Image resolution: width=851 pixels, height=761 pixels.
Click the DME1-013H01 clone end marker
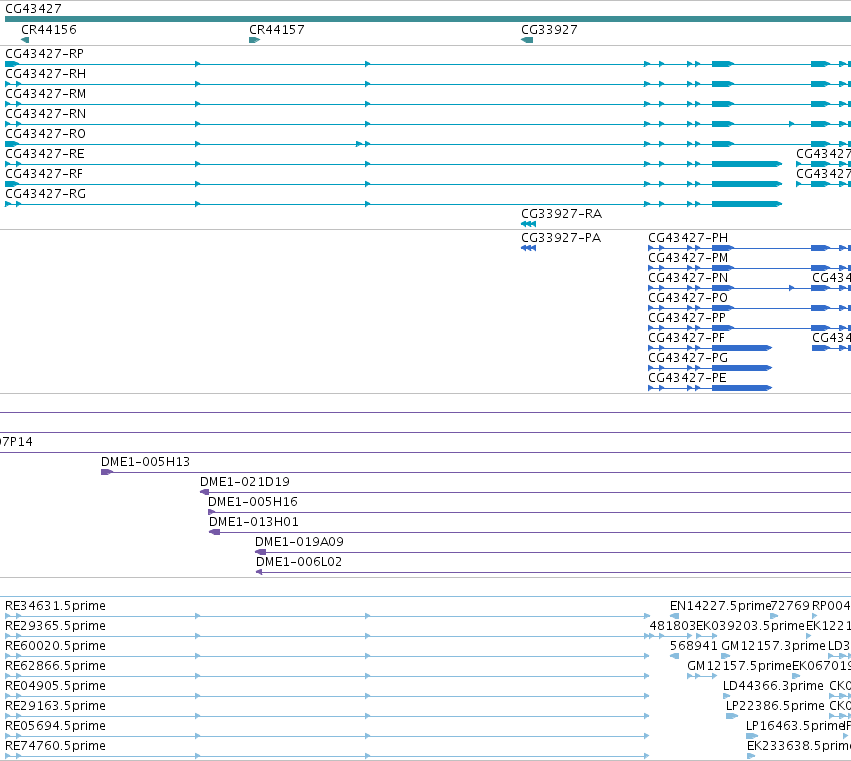215,532
